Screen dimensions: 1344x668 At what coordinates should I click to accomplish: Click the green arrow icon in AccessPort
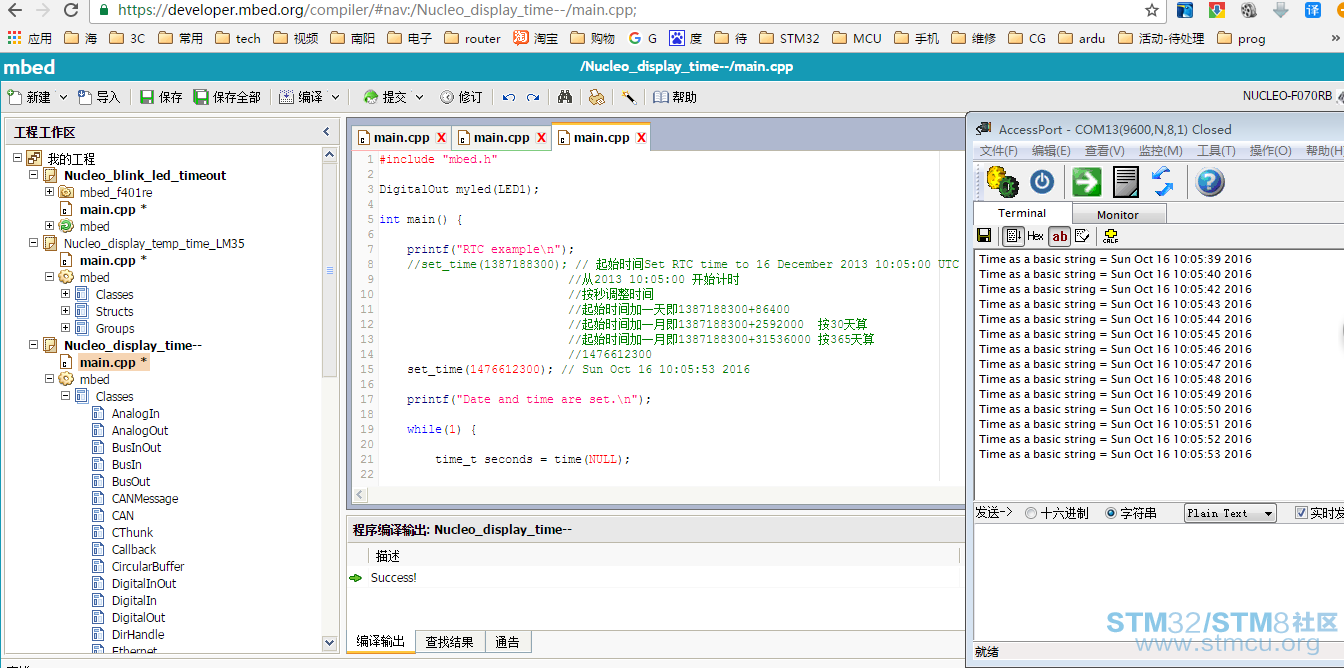click(x=1086, y=182)
